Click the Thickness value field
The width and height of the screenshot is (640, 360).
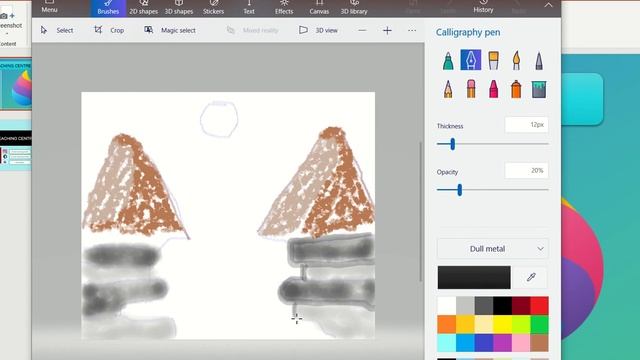(x=527, y=125)
